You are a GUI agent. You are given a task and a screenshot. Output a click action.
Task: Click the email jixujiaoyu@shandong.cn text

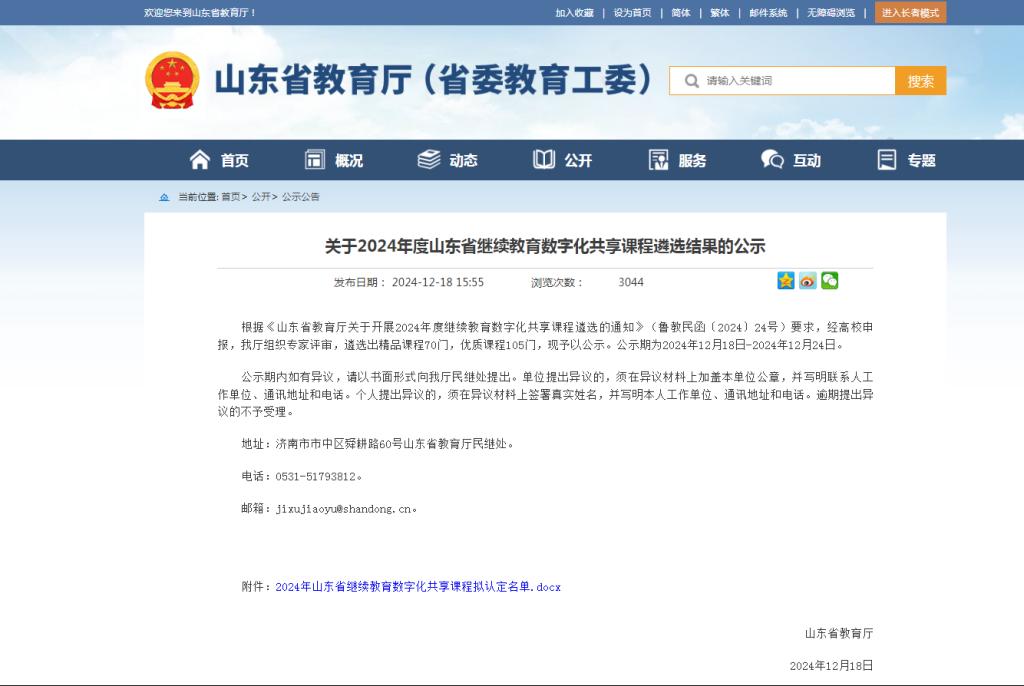(343, 509)
